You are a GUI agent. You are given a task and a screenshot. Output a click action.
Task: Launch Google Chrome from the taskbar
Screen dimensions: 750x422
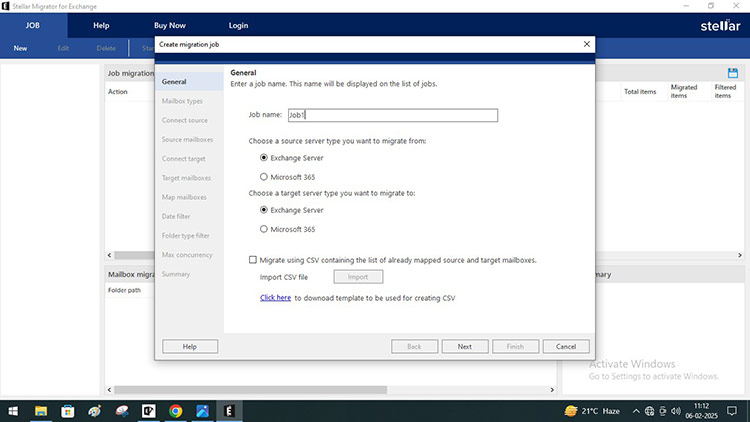coord(176,410)
